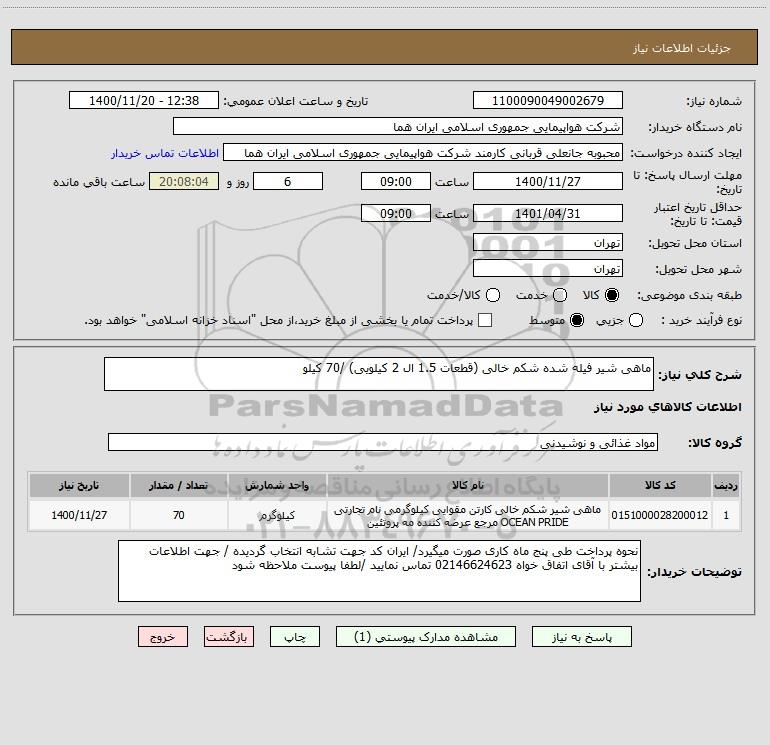770x745 pixels.
Task: Click the price validity date 1401/04/31 field
Action: point(548,213)
